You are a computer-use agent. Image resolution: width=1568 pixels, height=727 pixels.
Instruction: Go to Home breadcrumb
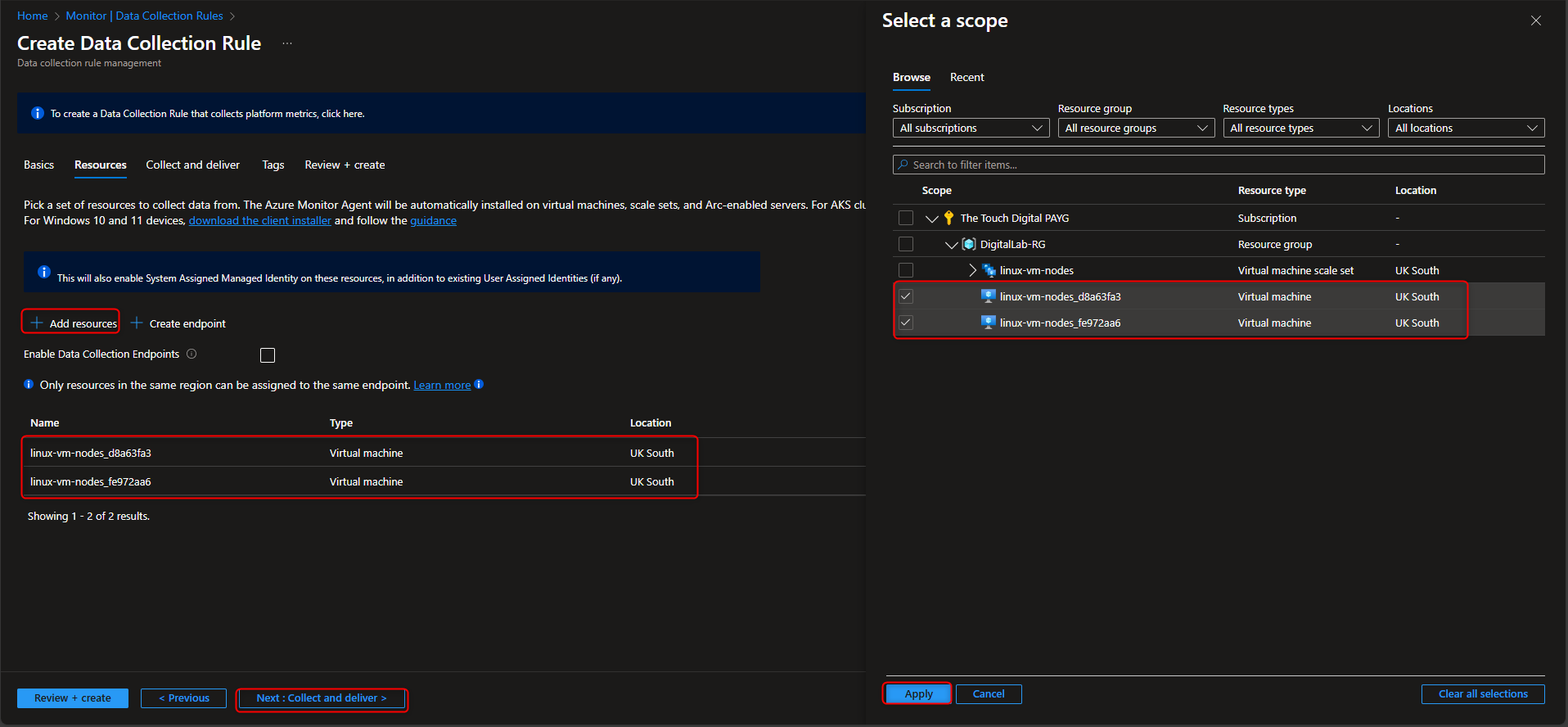(x=33, y=16)
